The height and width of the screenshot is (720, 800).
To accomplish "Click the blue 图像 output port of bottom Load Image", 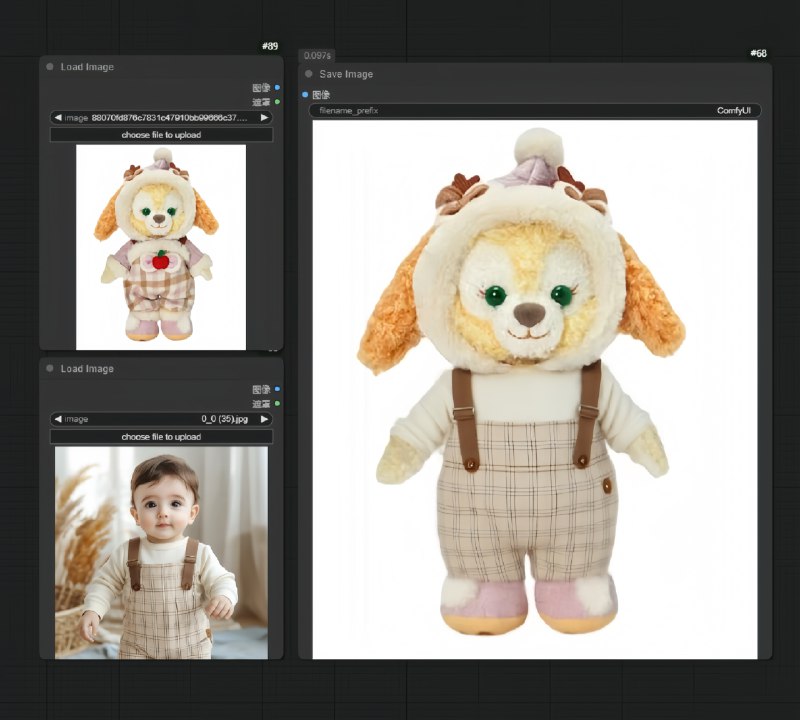I will click(x=277, y=389).
